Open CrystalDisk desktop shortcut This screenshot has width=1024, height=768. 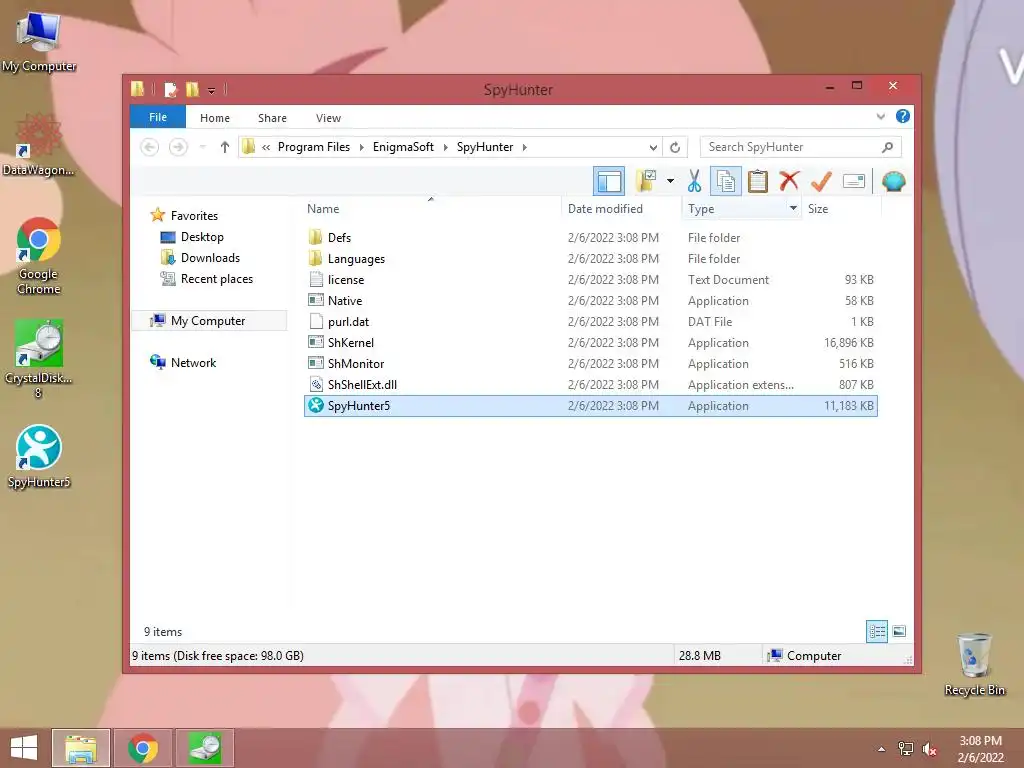point(39,359)
